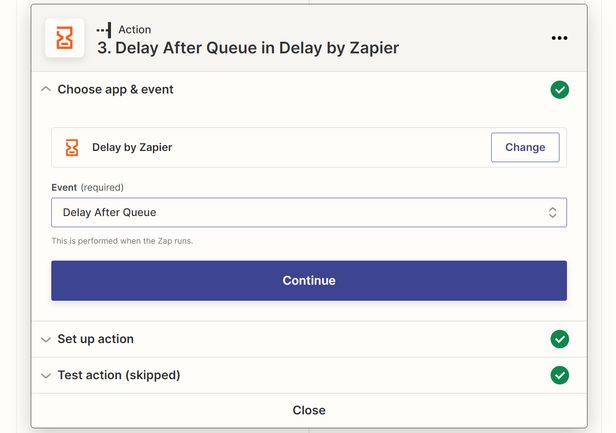616x433 pixels.
Task: Click the green checkmark for Choose app & event
Action: [x=560, y=90]
